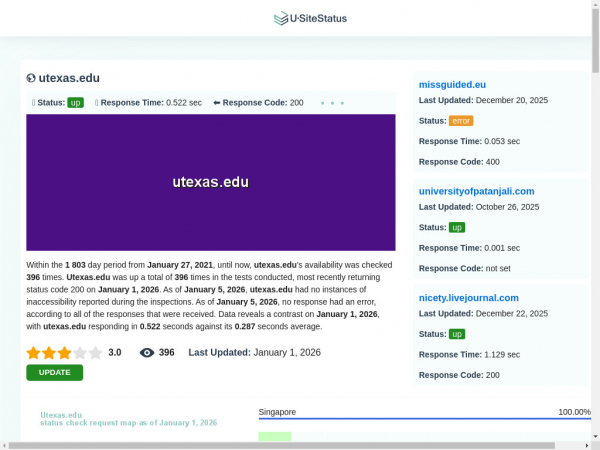Click the eye views icon
600x450 pixels.
pos(147,353)
